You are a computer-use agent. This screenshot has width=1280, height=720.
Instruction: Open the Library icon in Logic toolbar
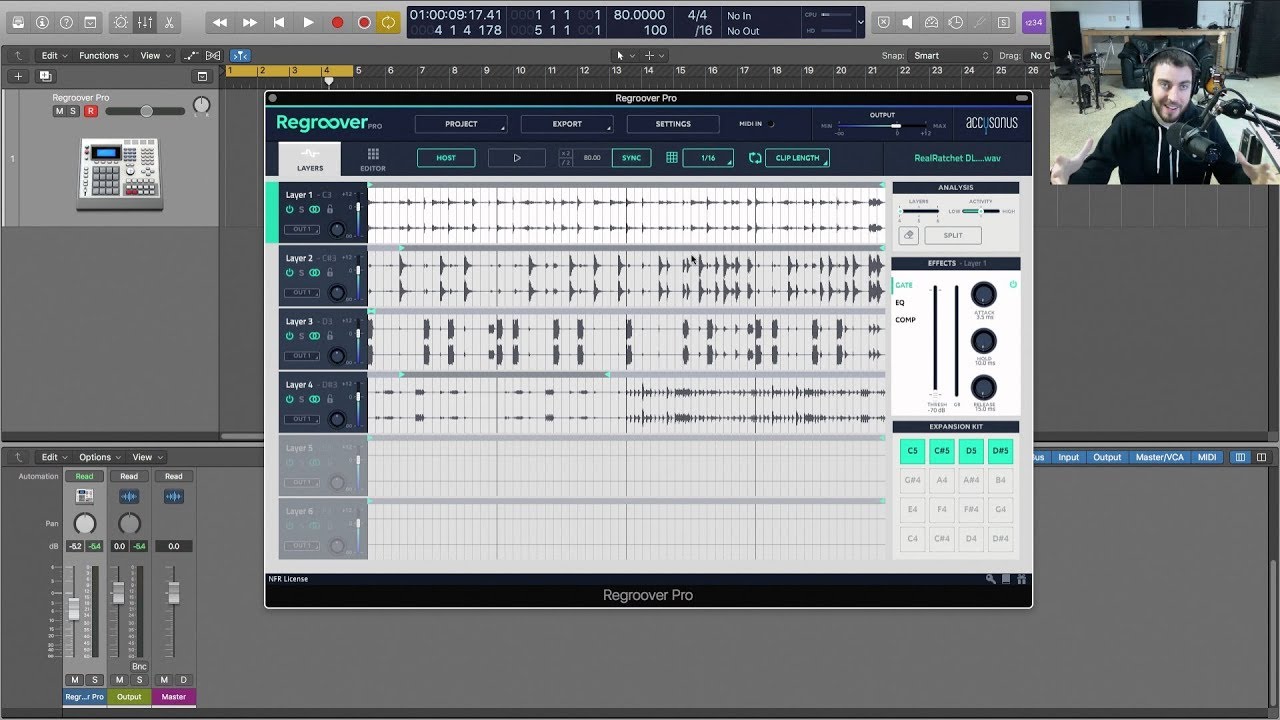[18, 22]
